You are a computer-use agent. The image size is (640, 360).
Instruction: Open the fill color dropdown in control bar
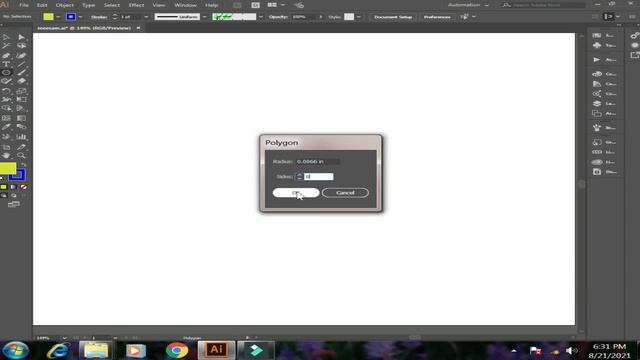[58, 17]
